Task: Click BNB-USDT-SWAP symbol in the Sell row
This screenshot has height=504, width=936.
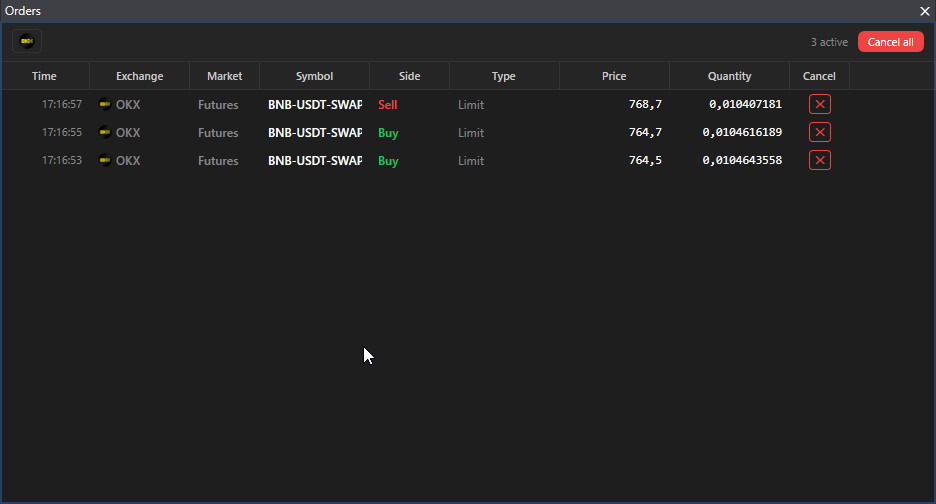Action: (315, 105)
